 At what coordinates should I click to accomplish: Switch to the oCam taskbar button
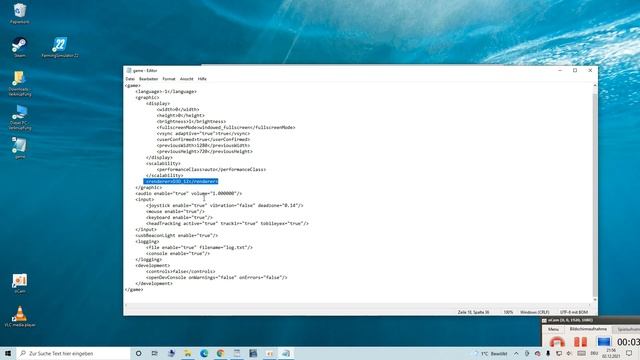click(x=269, y=353)
